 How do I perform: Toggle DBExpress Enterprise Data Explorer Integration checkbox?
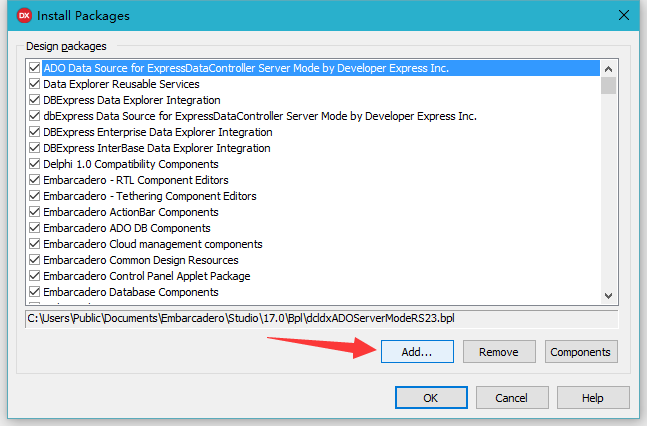(x=35, y=132)
